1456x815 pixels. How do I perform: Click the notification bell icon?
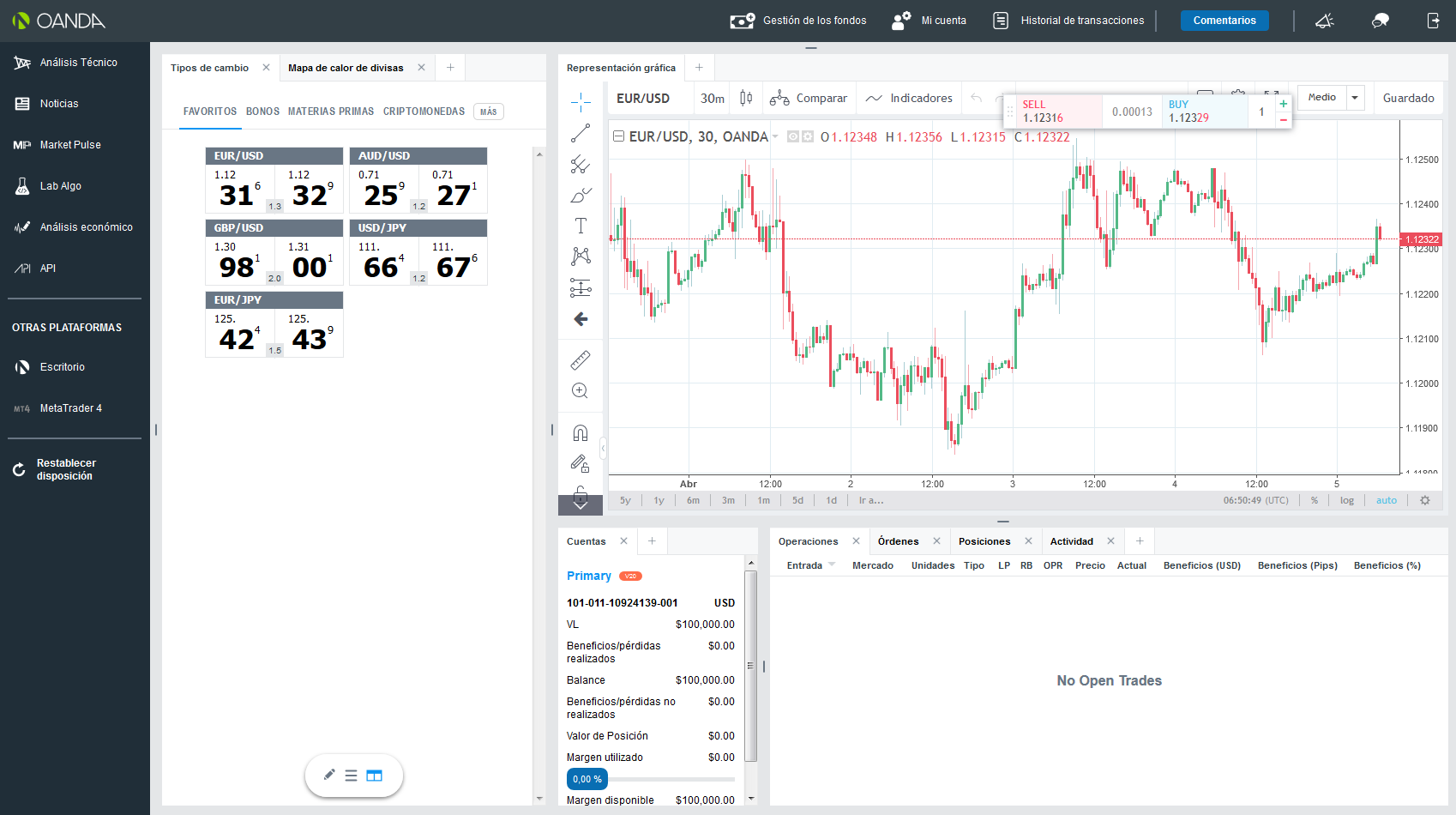click(x=1325, y=21)
